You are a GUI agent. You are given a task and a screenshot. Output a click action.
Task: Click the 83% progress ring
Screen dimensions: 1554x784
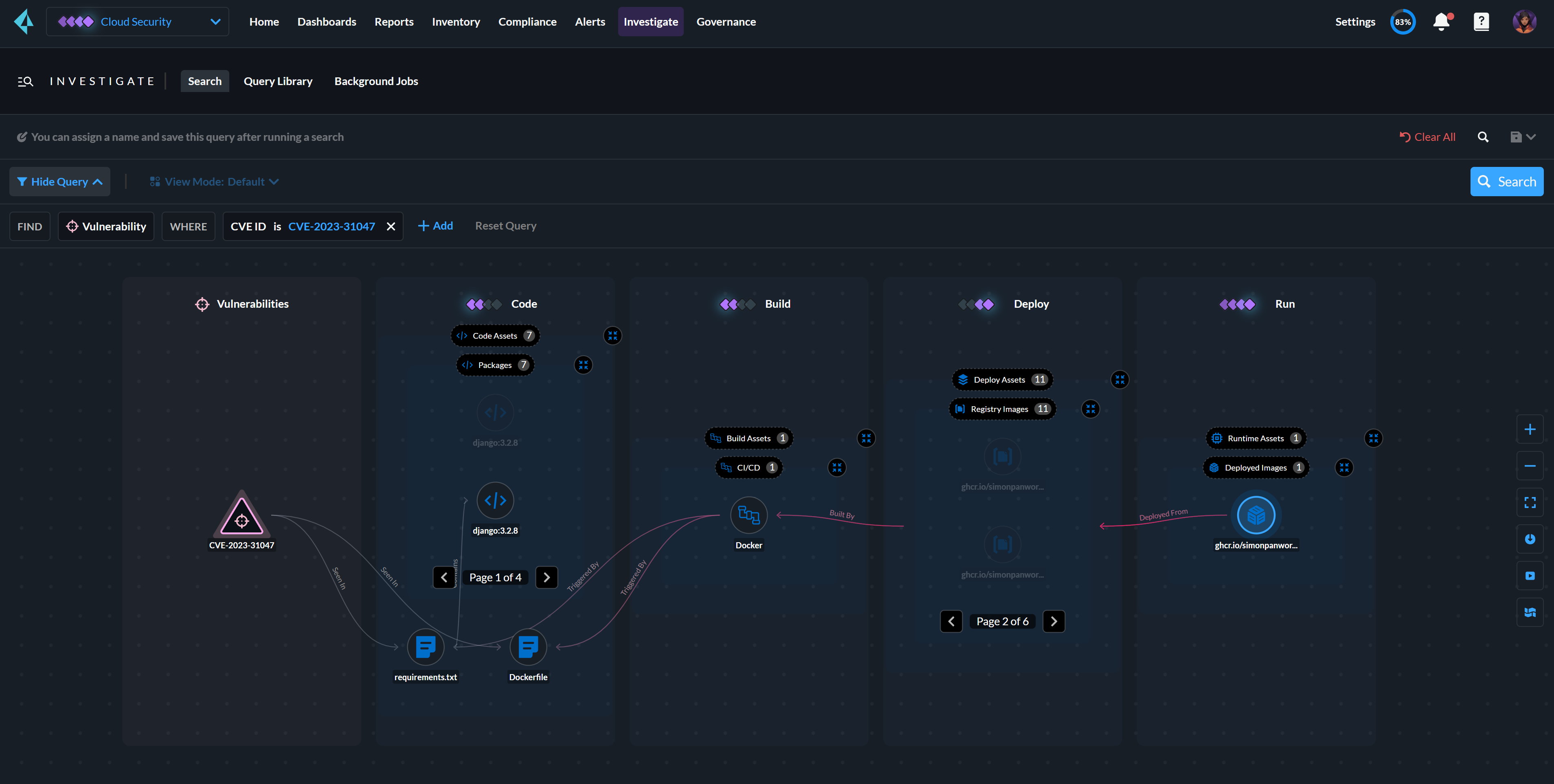[x=1403, y=22]
